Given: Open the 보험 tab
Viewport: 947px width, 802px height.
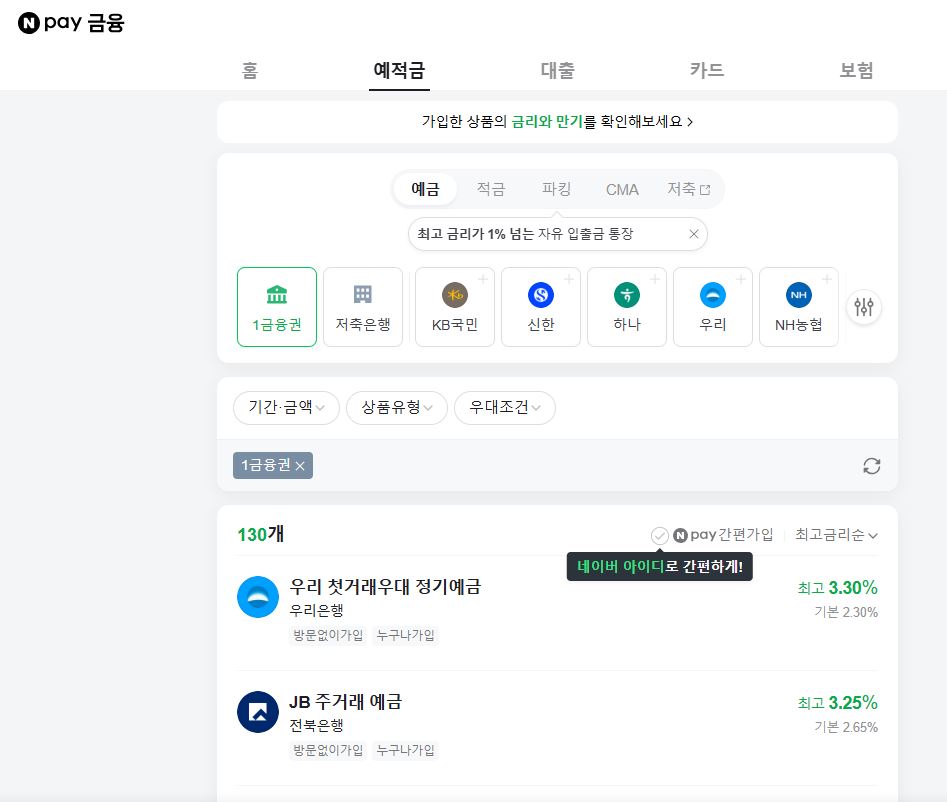Looking at the screenshot, I should tap(856, 71).
